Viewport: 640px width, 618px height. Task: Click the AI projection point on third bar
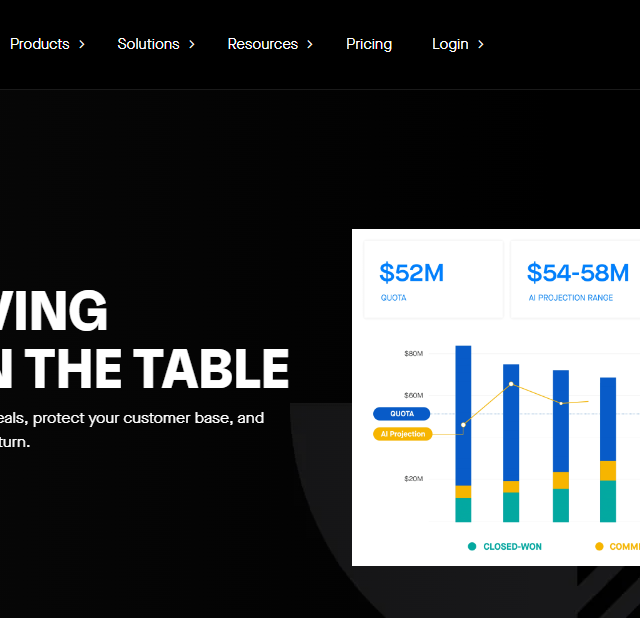[x=561, y=403]
